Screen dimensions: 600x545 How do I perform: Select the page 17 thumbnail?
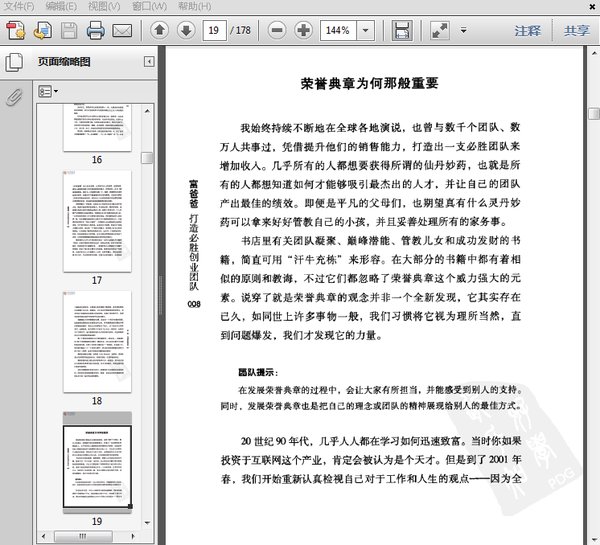pos(97,222)
